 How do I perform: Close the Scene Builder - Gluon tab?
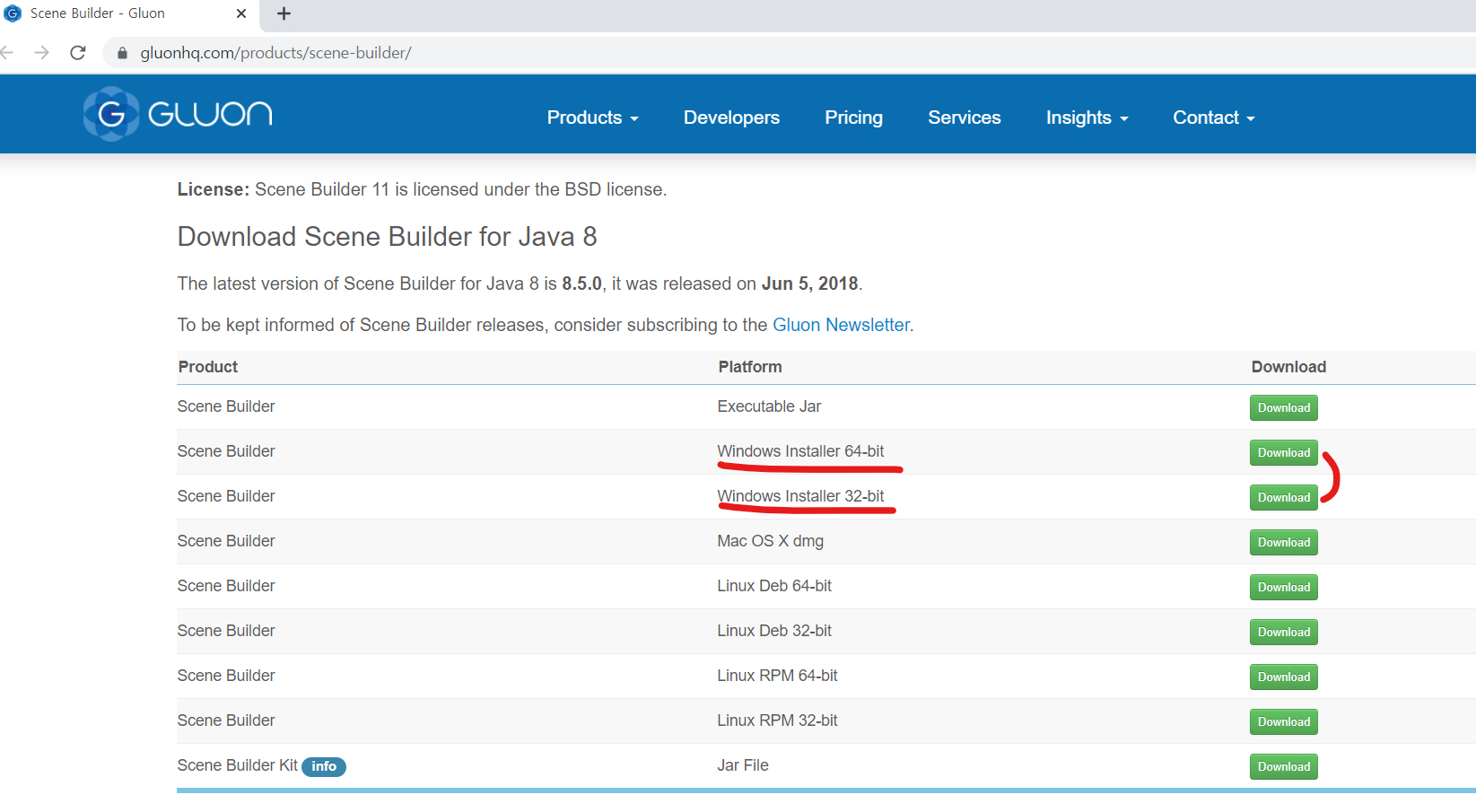[240, 13]
